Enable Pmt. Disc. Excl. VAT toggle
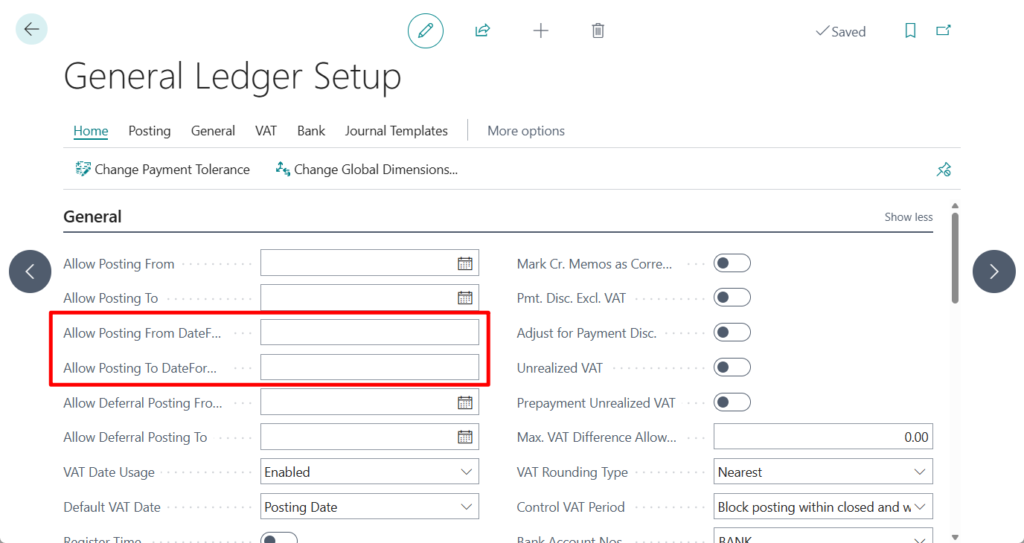 pyautogui.click(x=732, y=298)
